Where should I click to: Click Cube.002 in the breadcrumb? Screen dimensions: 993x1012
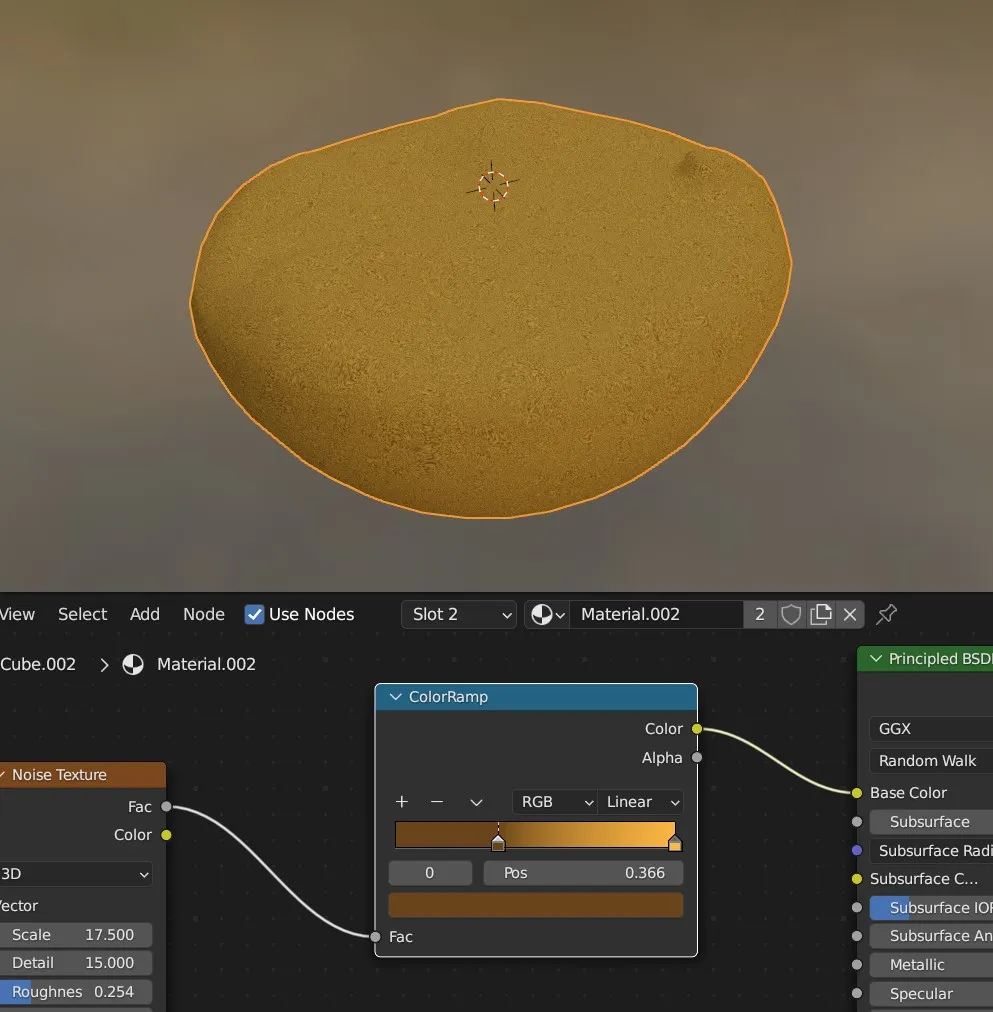tap(38, 664)
